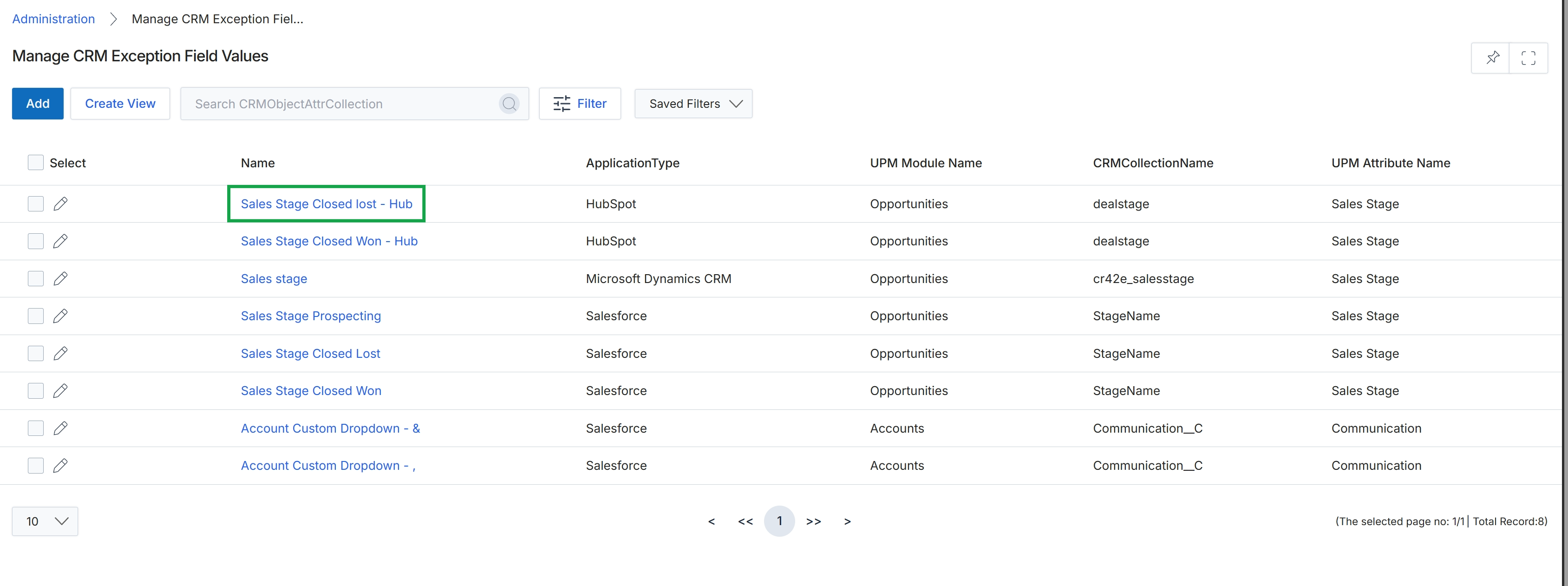Edit Account Custom Dropdown - & row
The image size is (1568, 586).
(x=60, y=428)
